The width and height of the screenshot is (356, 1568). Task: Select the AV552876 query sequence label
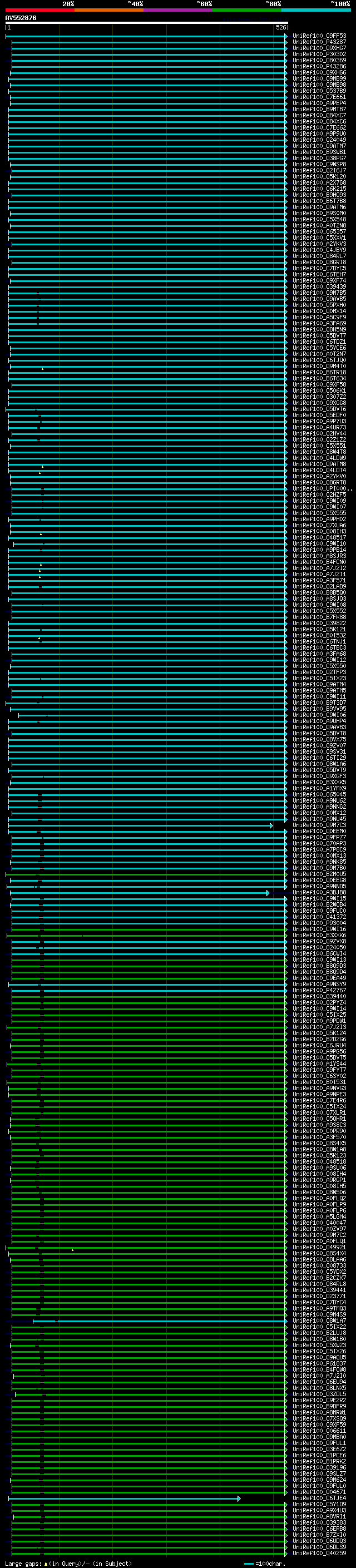(21, 18)
